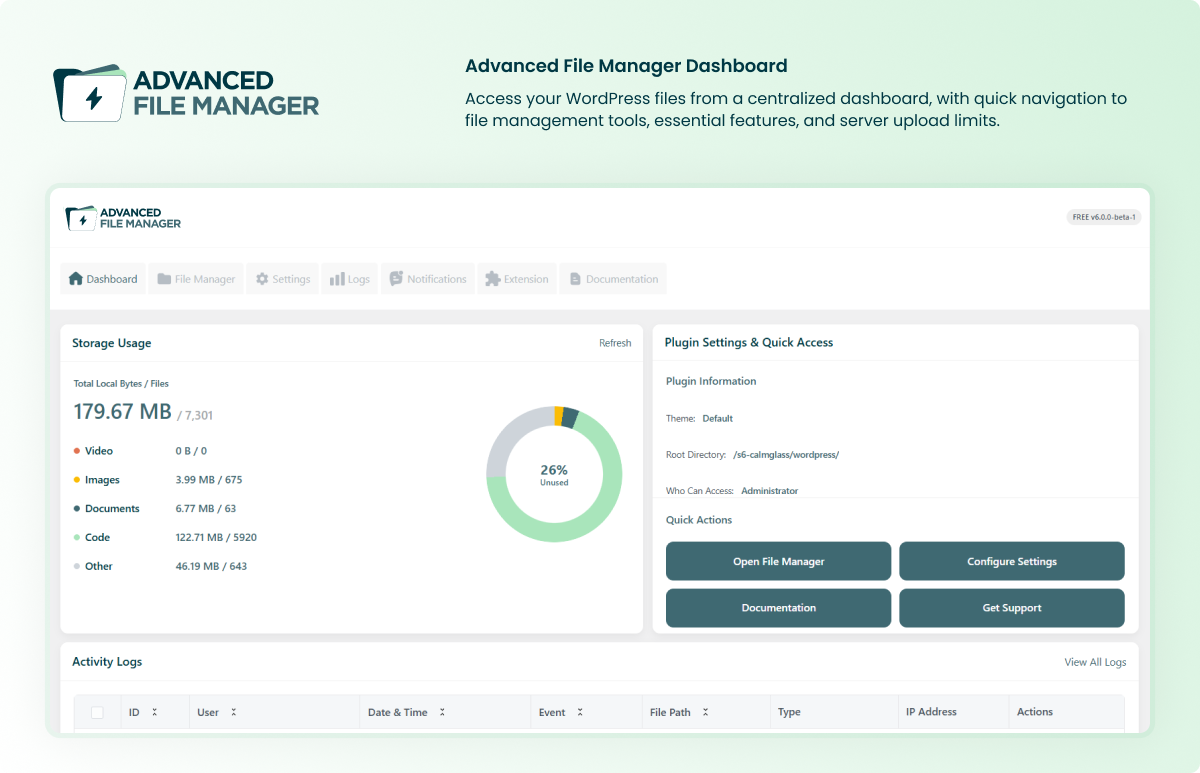This screenshot has height=773, width=1200.
Task: Refresh the Storage Usage data
Action: coord(615,343)
